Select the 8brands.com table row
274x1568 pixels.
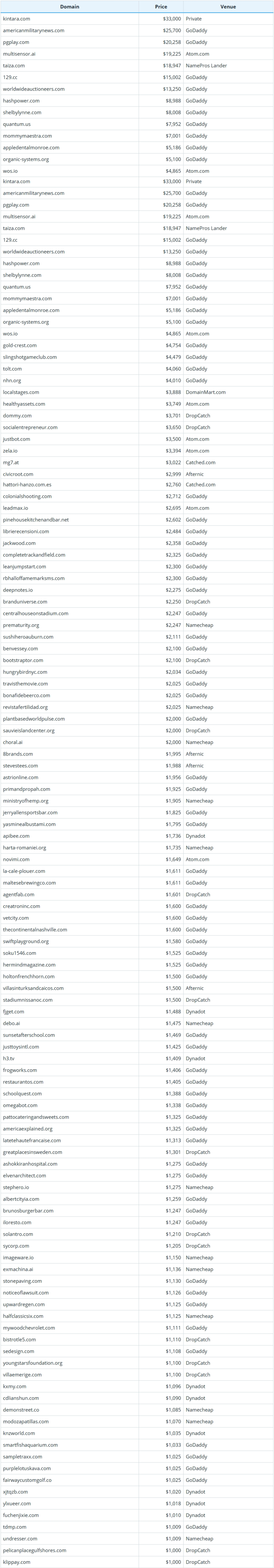(x=137, y=754)
